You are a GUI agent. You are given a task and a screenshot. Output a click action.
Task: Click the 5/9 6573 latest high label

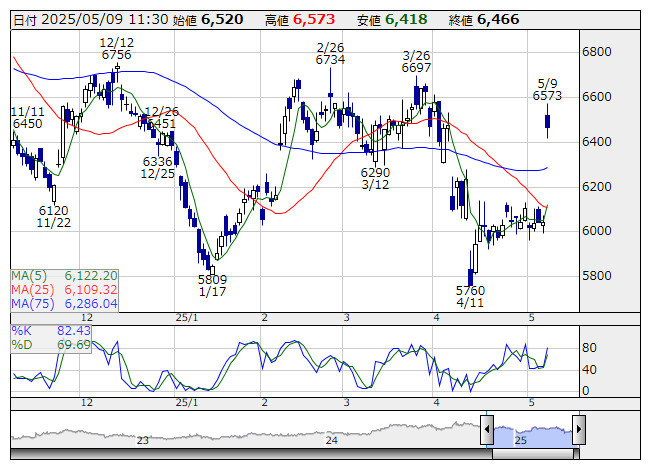[x=547, y=90]
